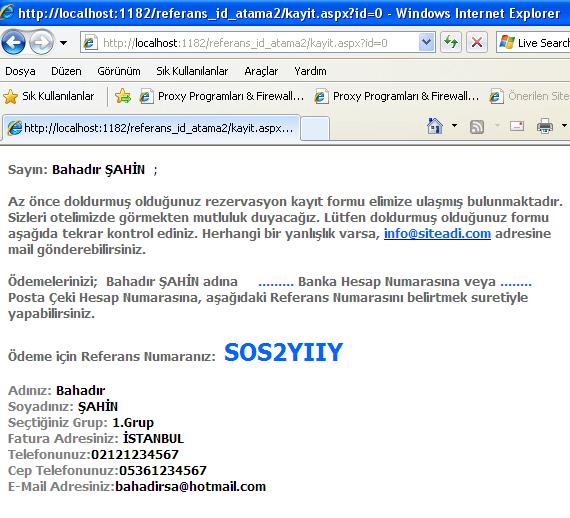Click the Back navigation arrow button
This screenshot has width=570, height=518.
(x=13, y=43)
